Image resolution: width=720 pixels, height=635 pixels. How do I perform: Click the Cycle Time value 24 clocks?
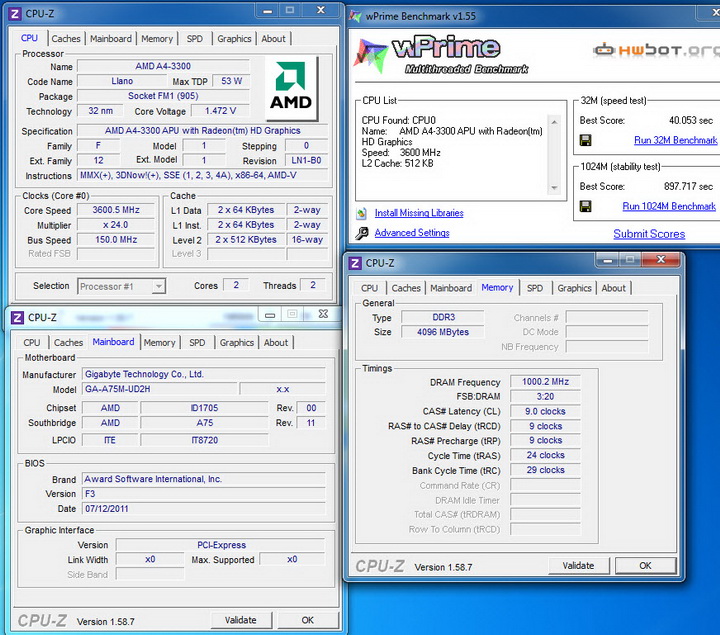545,455
